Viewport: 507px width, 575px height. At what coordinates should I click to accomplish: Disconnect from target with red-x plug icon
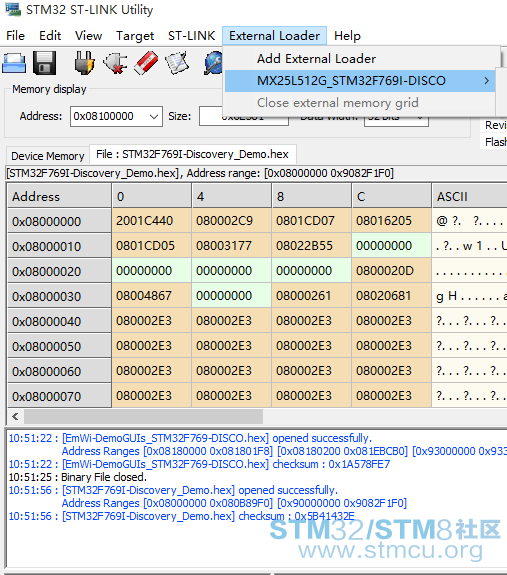click(x=115, y=63)
